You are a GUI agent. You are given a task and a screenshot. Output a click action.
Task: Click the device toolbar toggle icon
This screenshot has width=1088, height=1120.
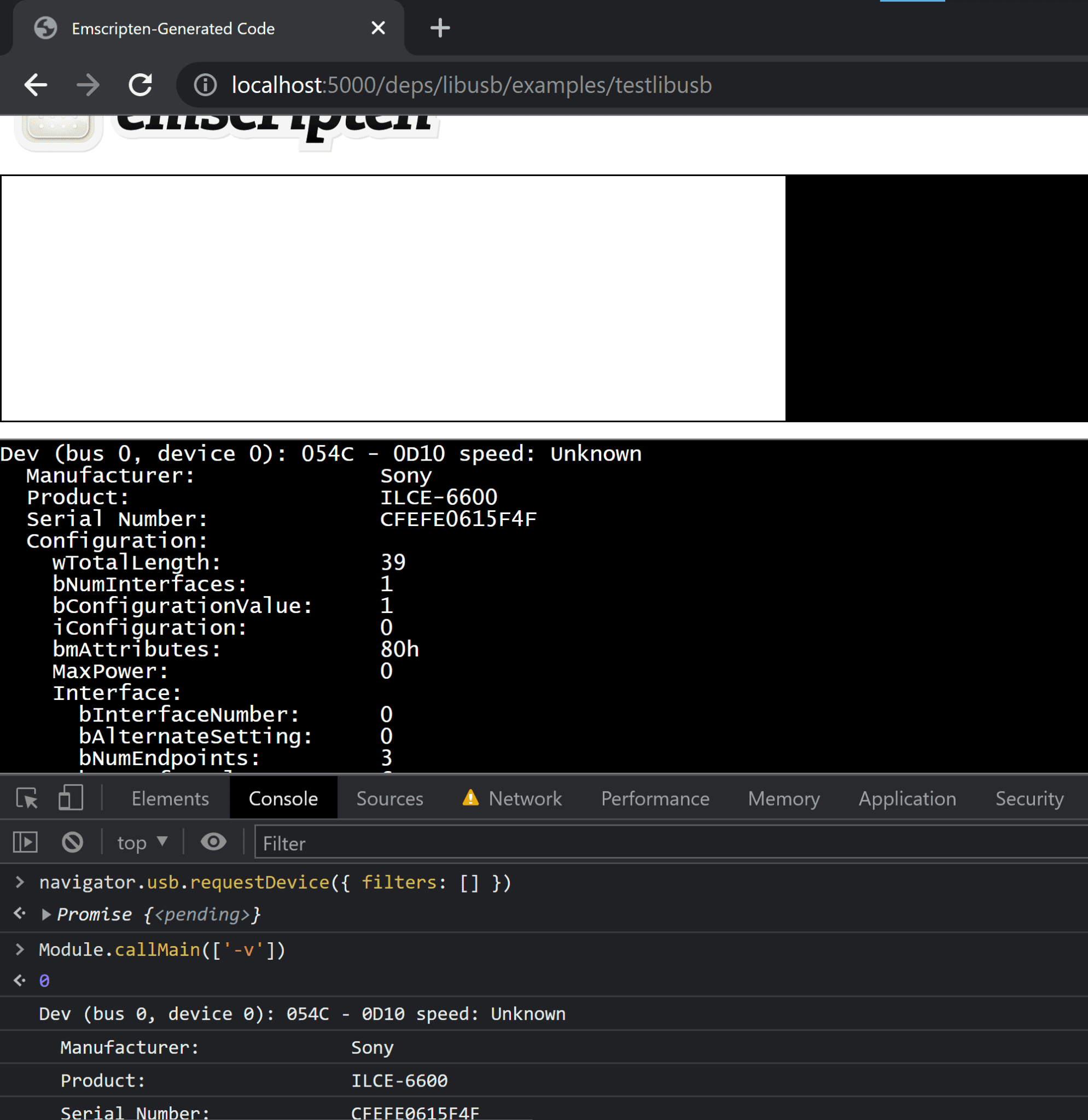click(x=68, y=799)
